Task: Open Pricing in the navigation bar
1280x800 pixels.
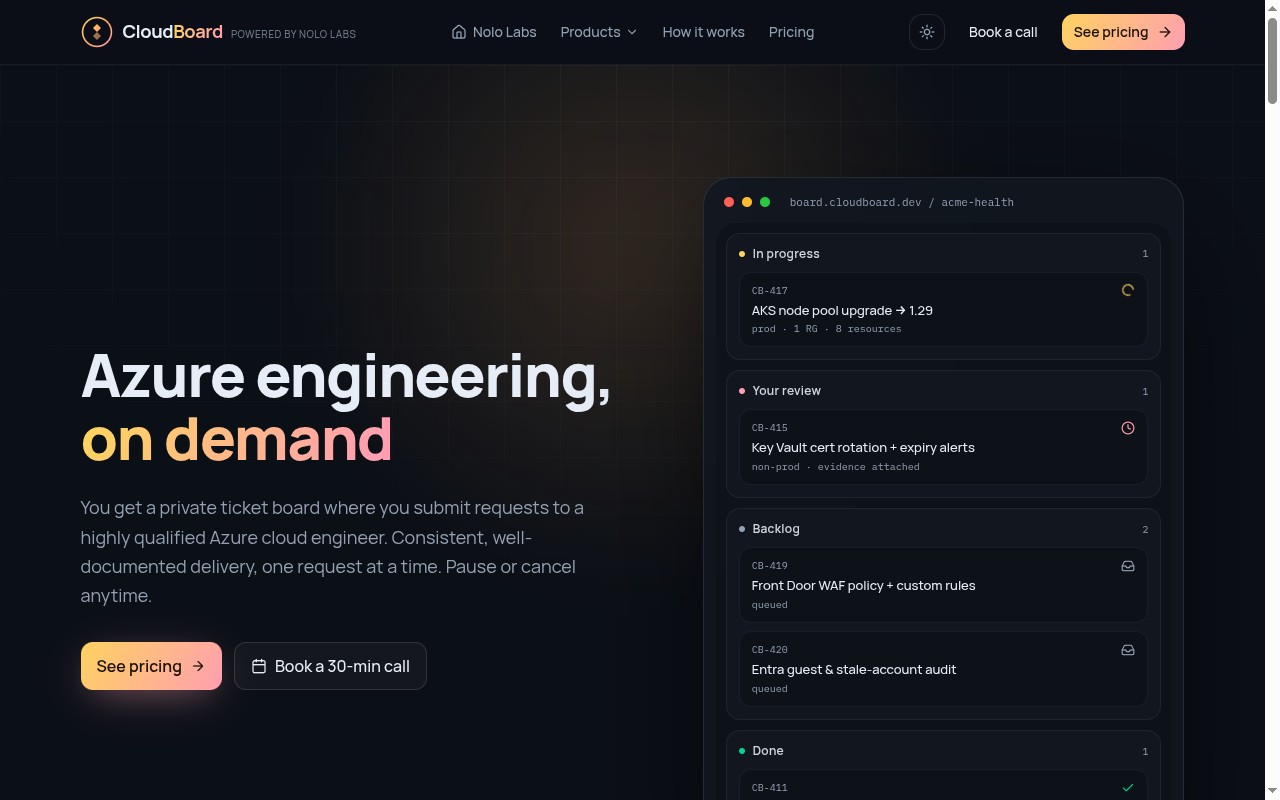Action: point(791,32)
